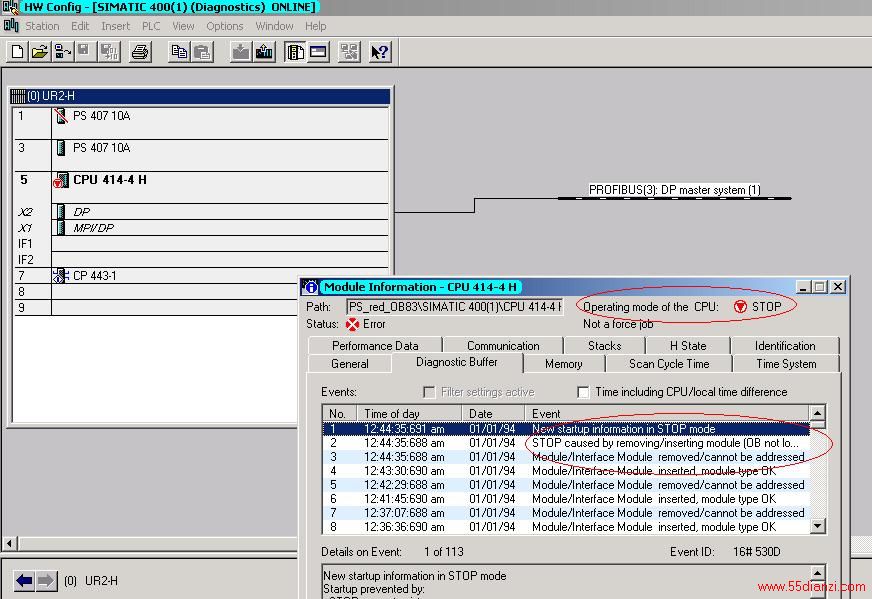The width and height of the screenshot is (872, 599).
Task: Switch to the General tab
Action: tap(350, 364)
